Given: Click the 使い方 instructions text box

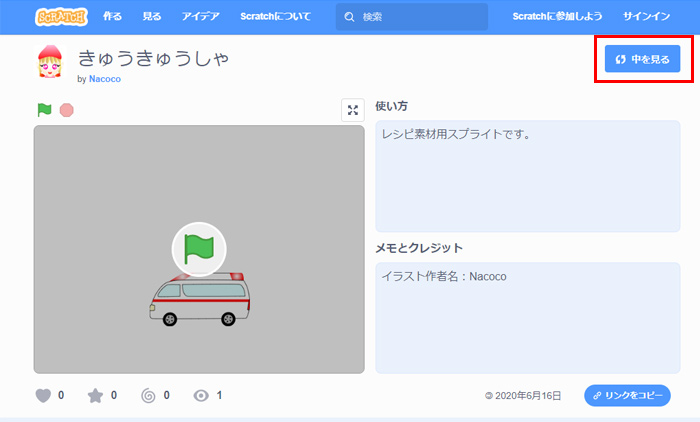Looking at the screenshot, I should [528, 176].
